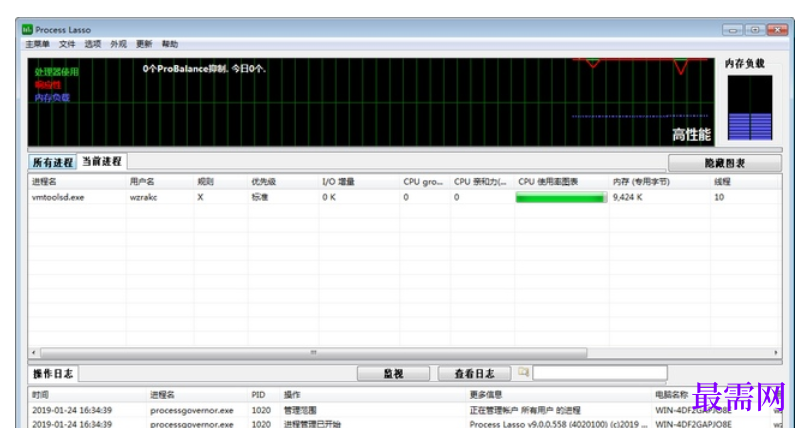This screenshot has height=428, width=804.
Task: Select the vmtoolsd.exe process row
Action: coord(404,197)
